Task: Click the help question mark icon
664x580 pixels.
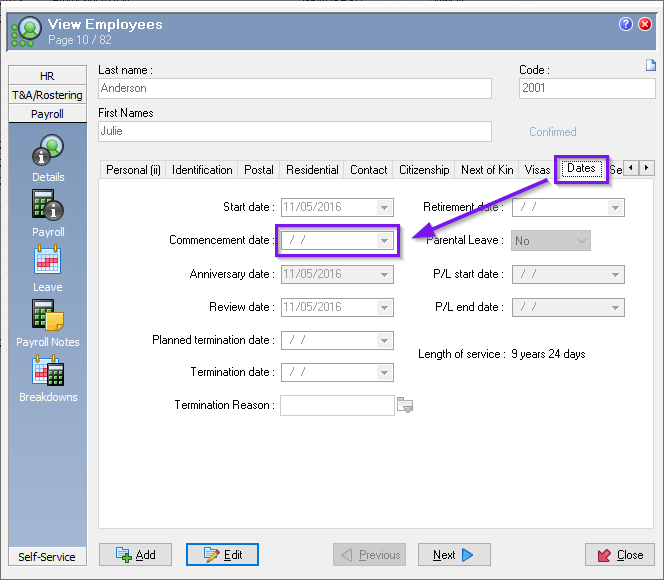Action: (x=626, y=24)
